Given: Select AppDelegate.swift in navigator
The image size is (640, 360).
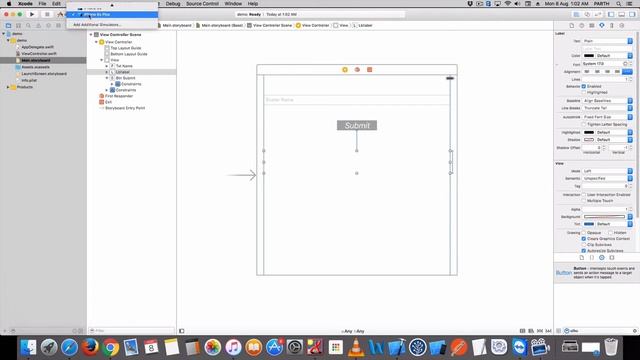Looking at the screenshot, I should [x=37, y=47].
